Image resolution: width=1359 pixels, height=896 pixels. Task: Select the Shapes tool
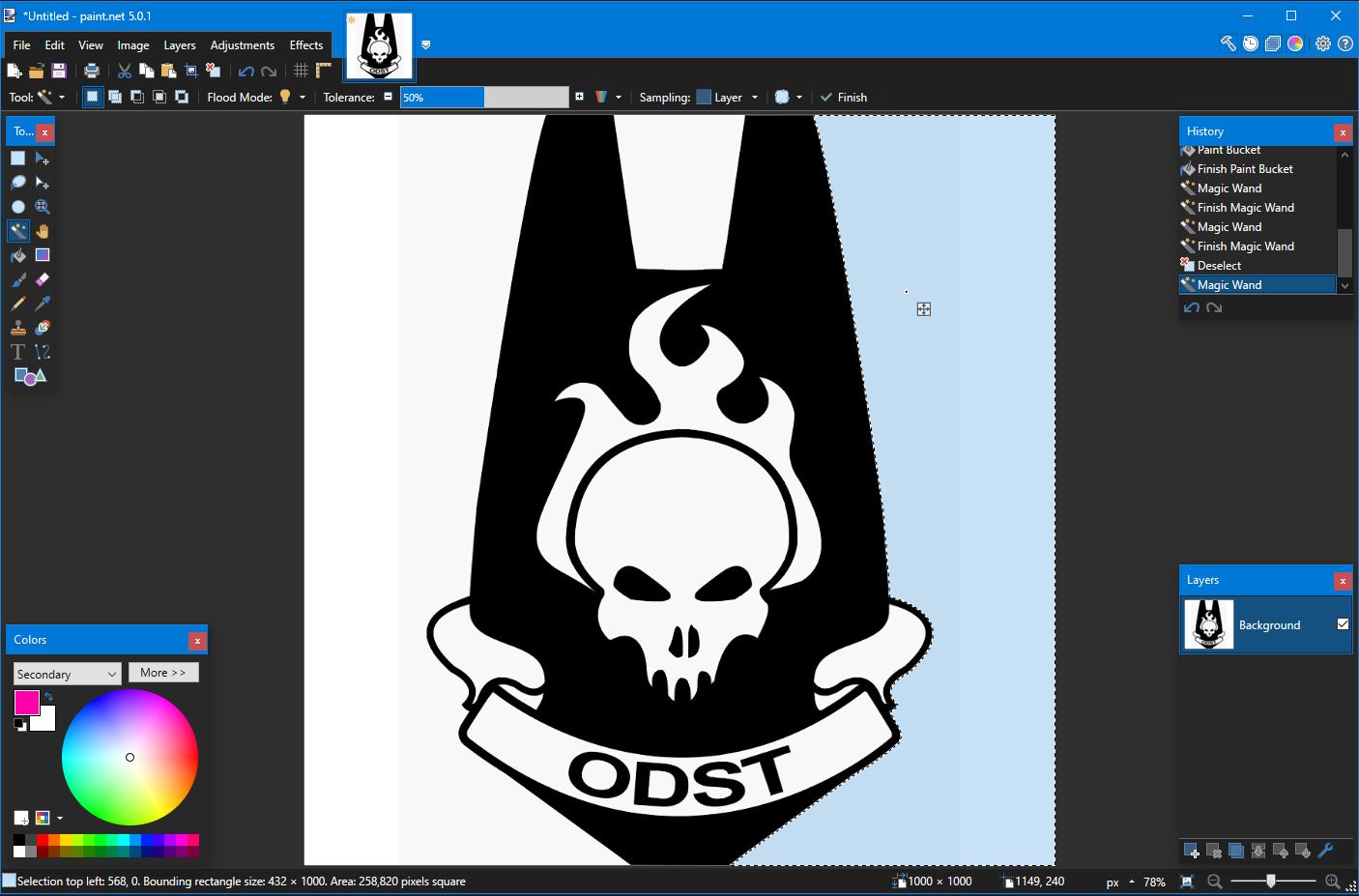tap(30, 376)
